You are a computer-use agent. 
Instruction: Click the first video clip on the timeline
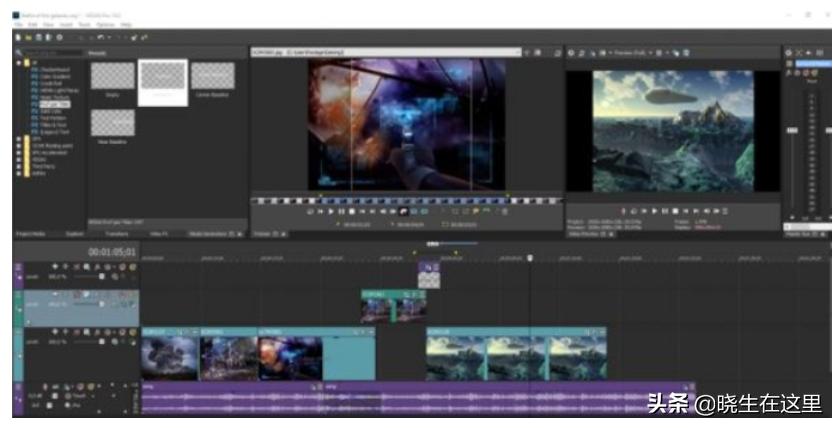tap(169, 357)
